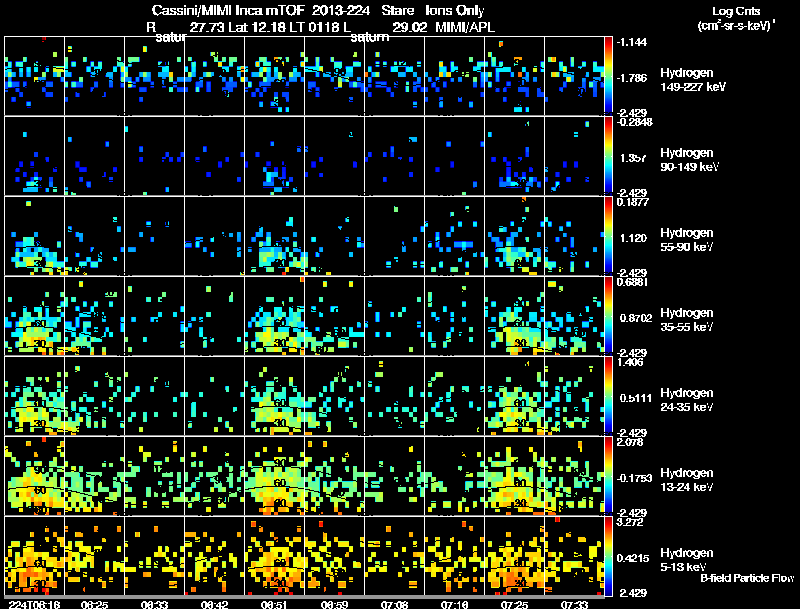Click the 3.272 color scale maximum value

630,522
